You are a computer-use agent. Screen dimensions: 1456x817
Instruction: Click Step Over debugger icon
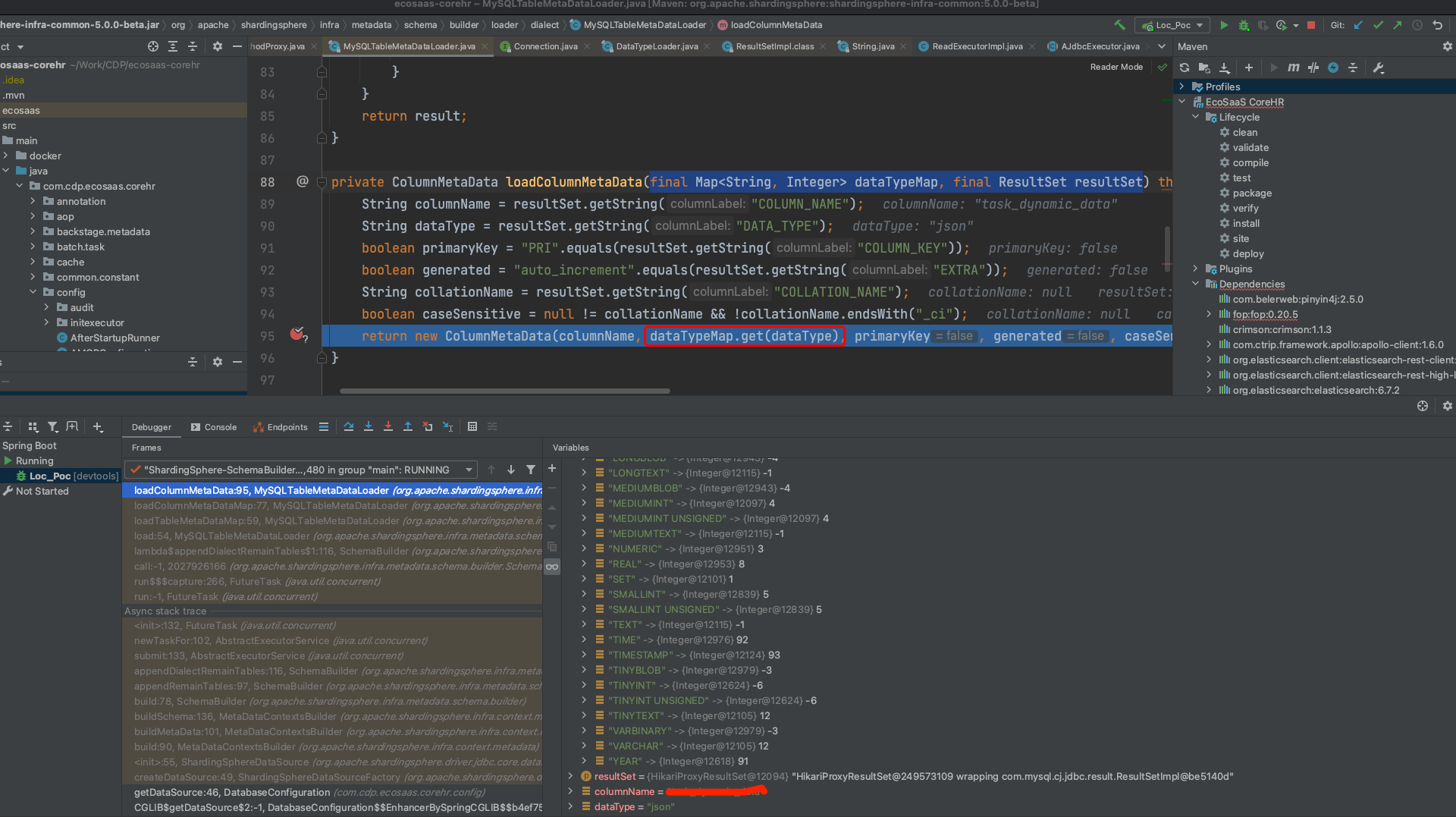(349, 426)
